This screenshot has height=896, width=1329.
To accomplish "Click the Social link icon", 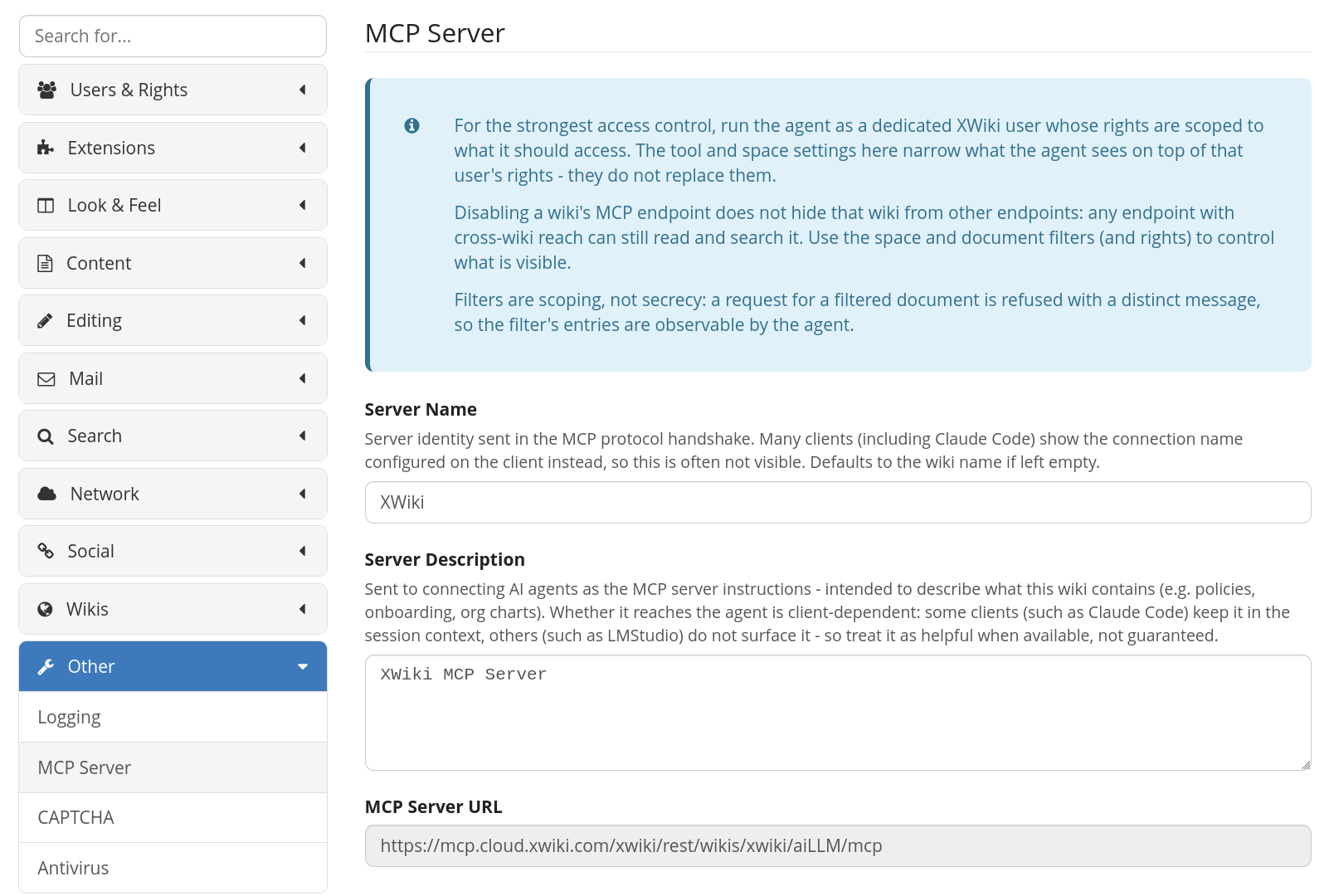I will point(46,551).
